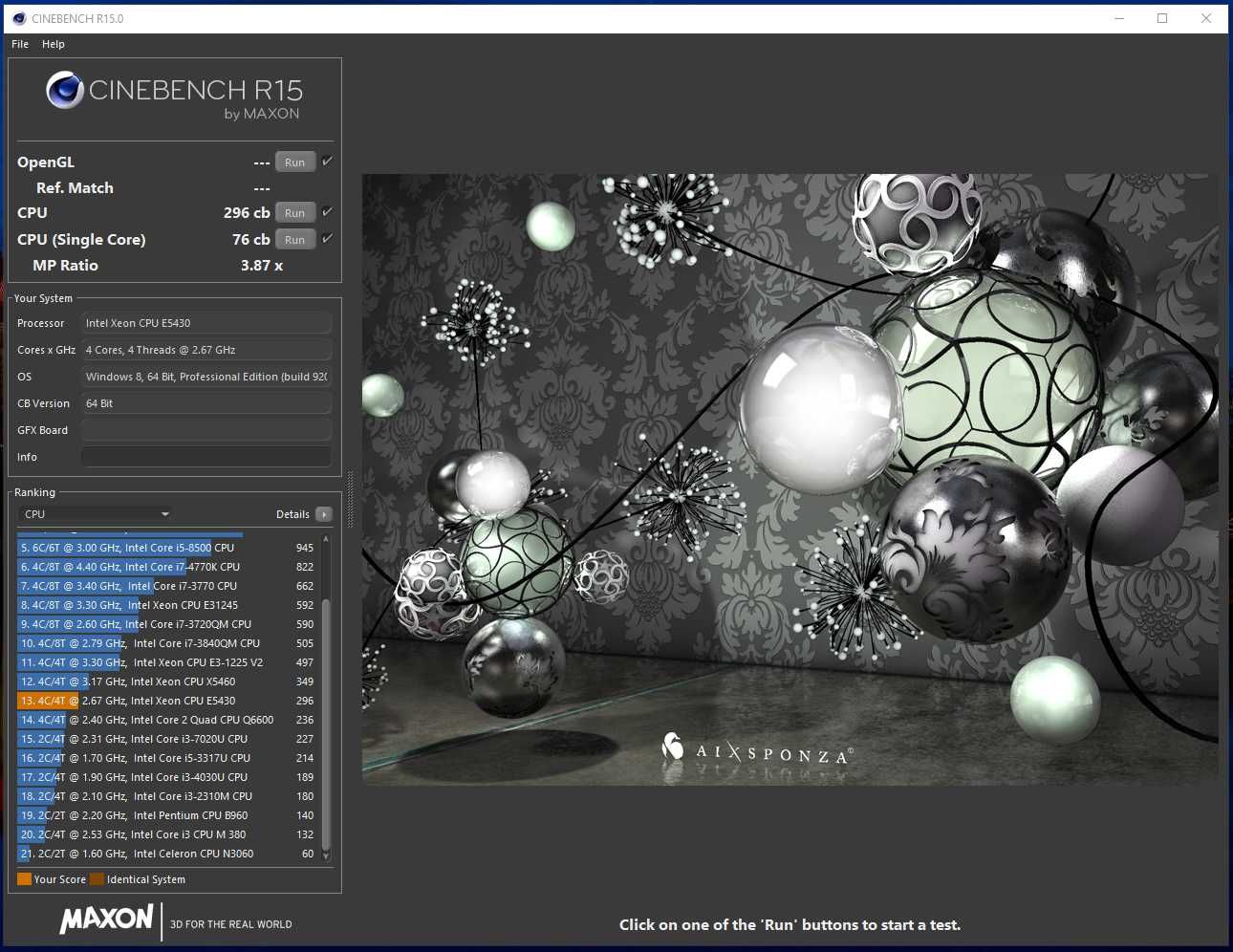Screen dimensions: 1233x952
Task: Click the ranking list scrollbar thumb
Action: (x=326, y=724)
